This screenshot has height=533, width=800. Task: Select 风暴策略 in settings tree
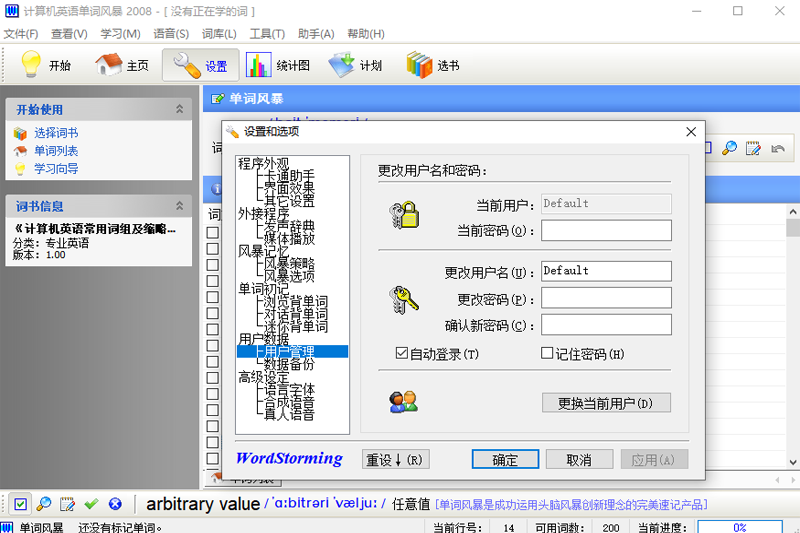tap(289, 264)
